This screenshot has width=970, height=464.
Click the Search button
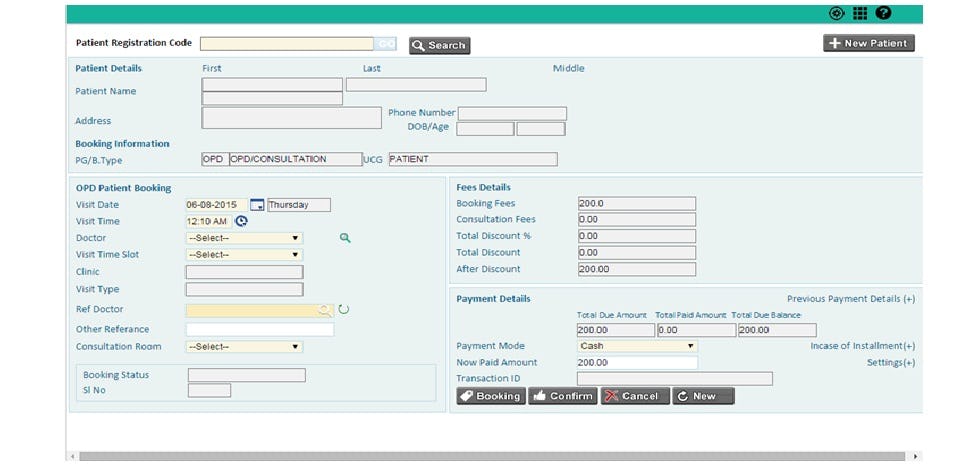[x=440, y=45]
